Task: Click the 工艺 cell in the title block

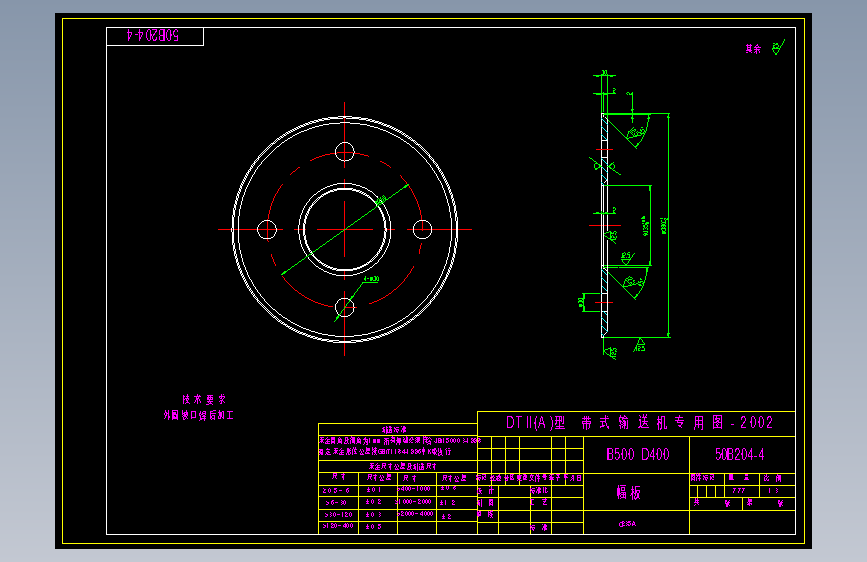Action: pos(539,502)
